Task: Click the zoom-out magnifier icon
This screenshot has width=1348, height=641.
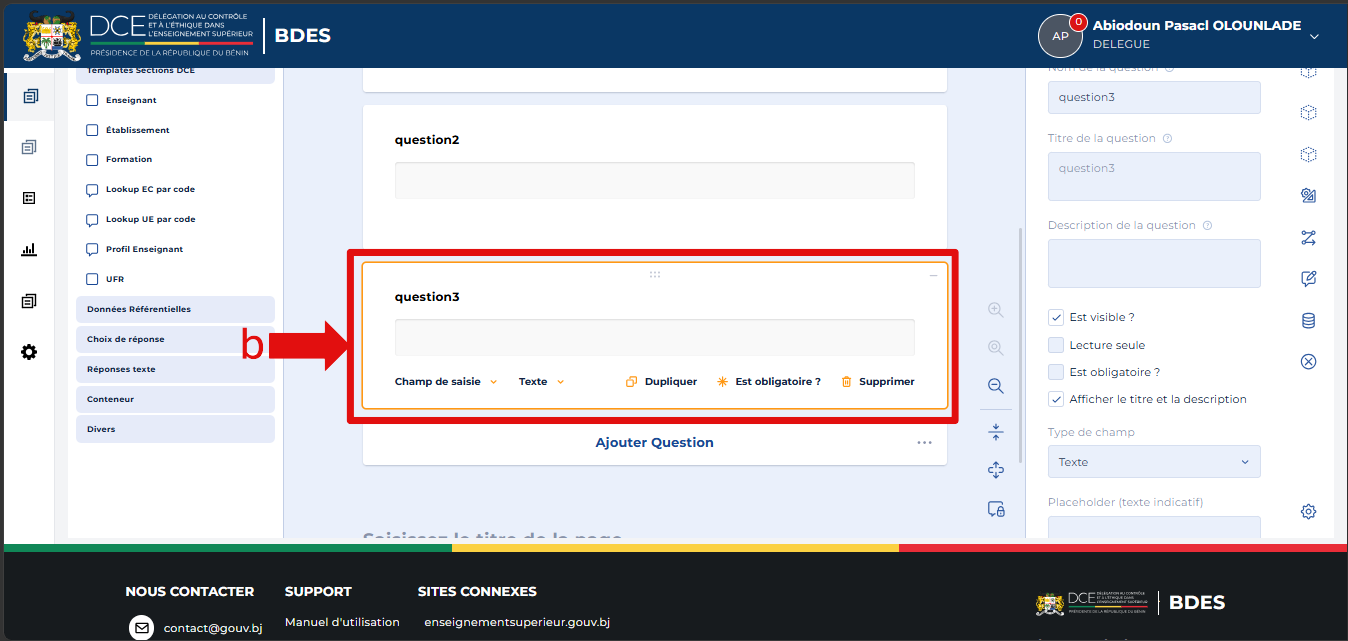Action: click(x=995, y=385)
